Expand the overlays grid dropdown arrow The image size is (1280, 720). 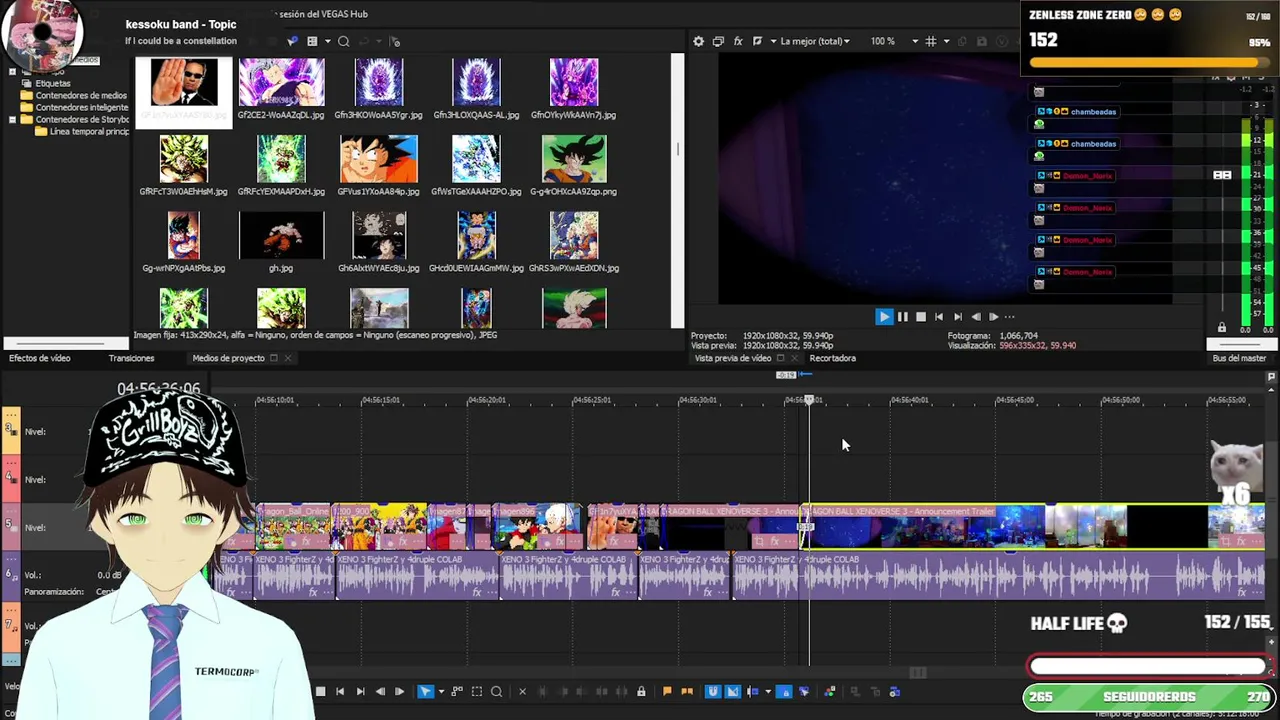[945, 41]
